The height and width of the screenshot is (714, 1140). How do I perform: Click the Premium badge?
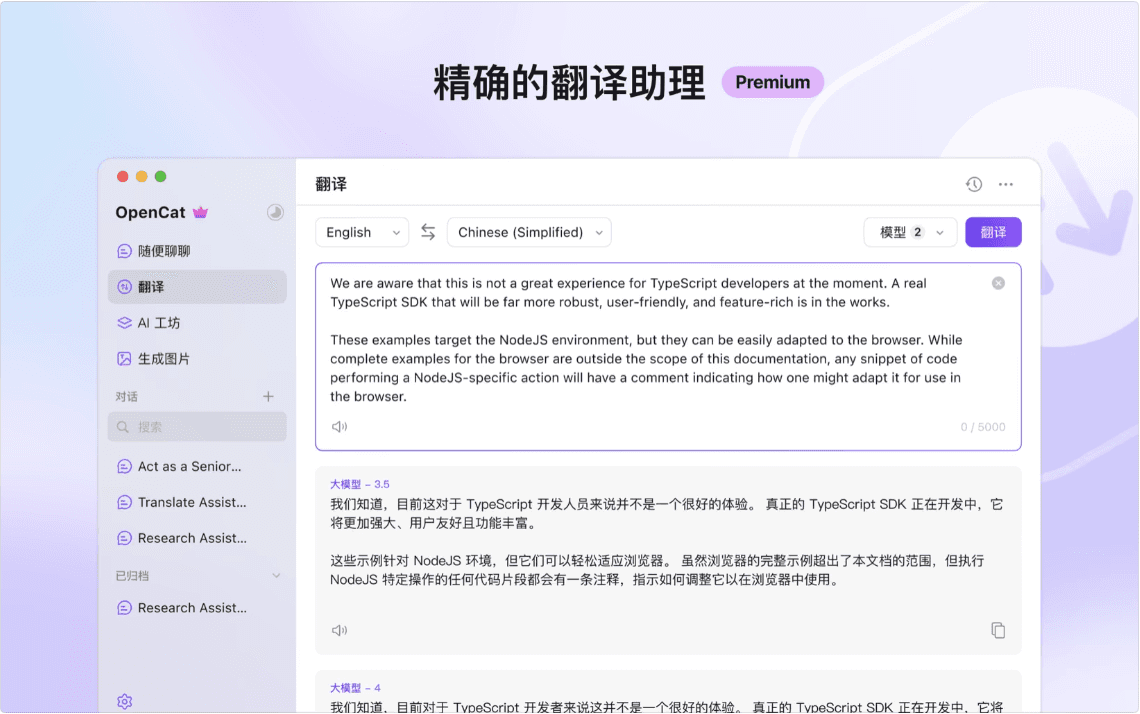tap(773, 82)
